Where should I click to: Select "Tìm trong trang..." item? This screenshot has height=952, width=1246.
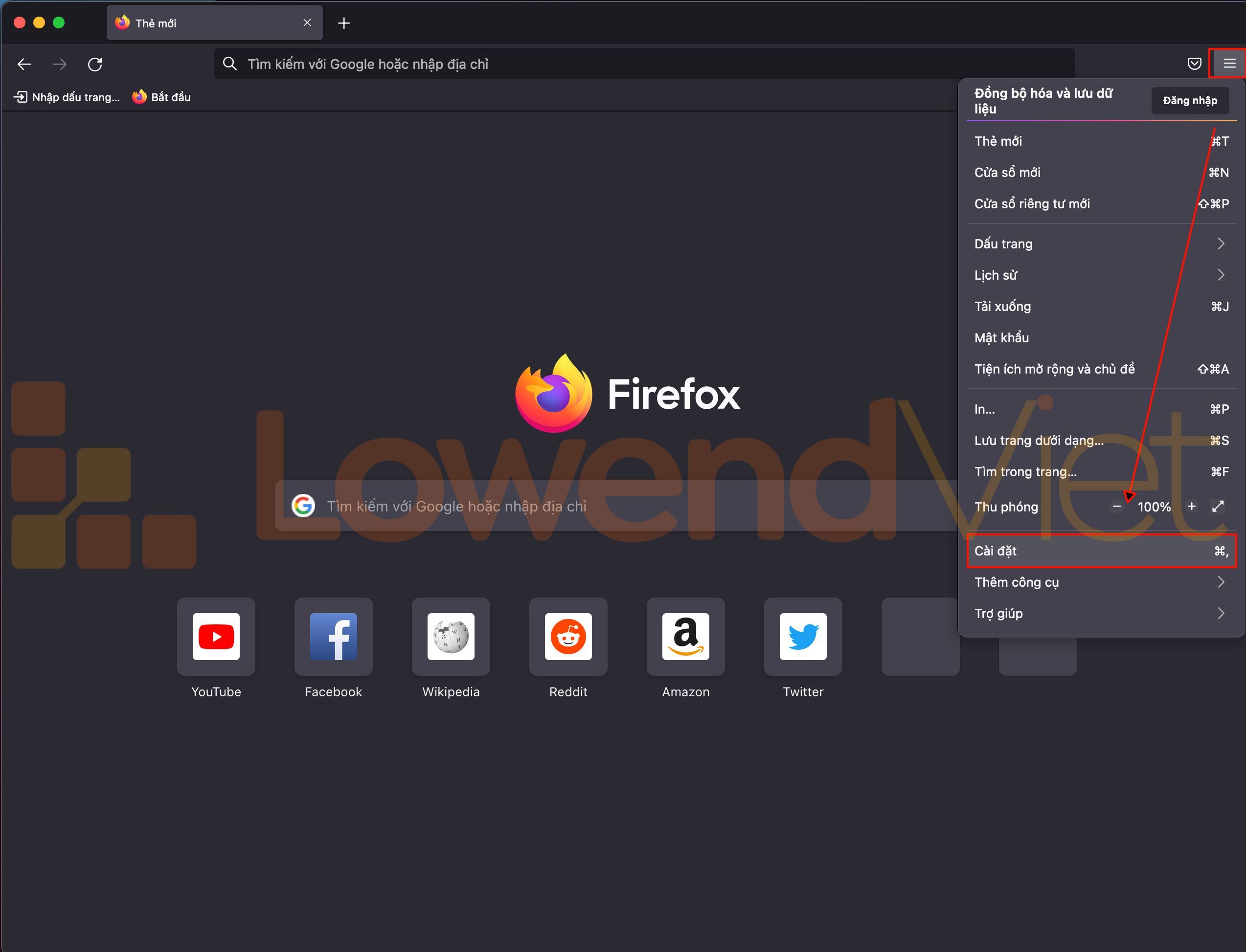point(1101,471)
